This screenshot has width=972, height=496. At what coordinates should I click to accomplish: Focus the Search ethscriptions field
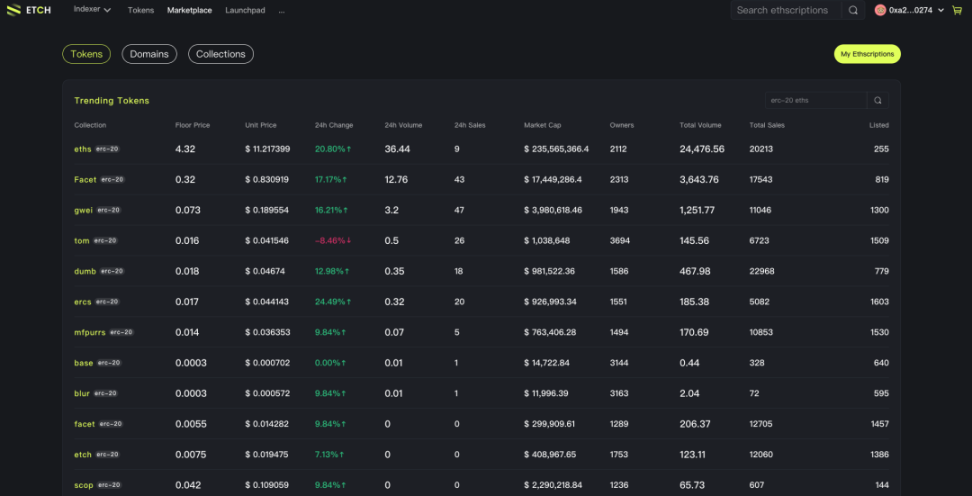click(x=783, y=10)
